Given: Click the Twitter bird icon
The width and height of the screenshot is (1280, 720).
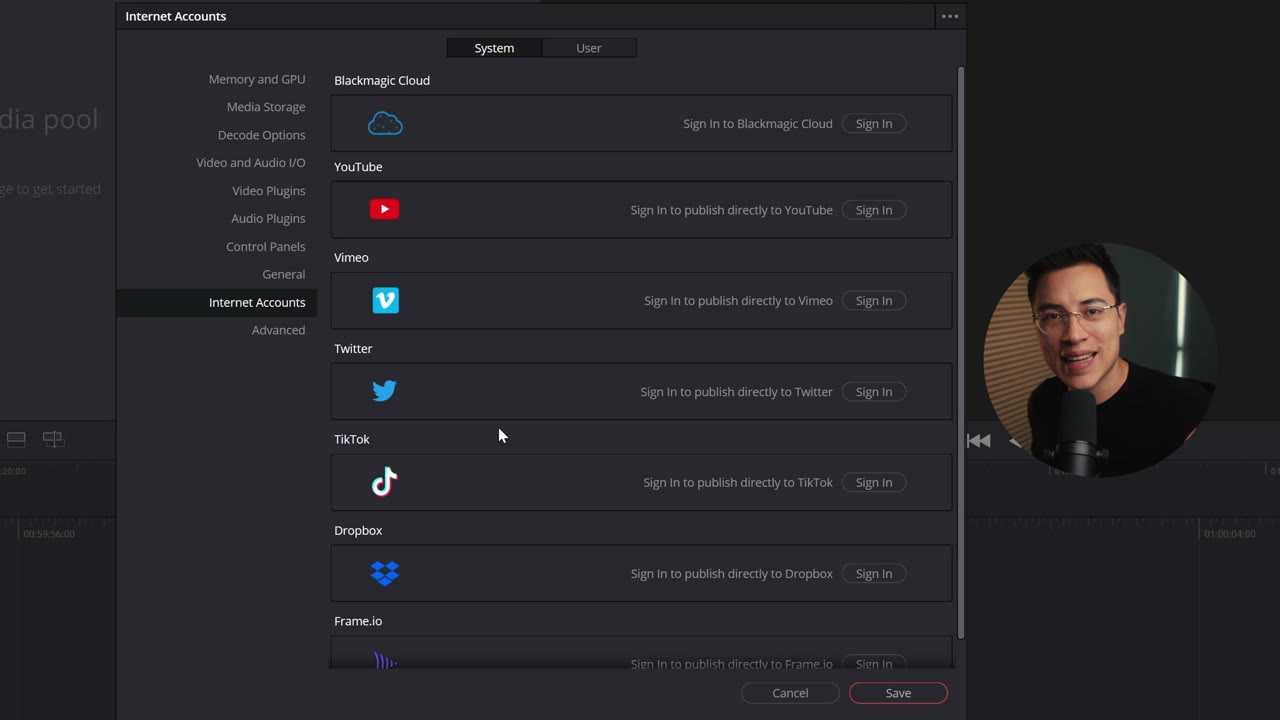Looking at the screenshot, I should (384, 391).
